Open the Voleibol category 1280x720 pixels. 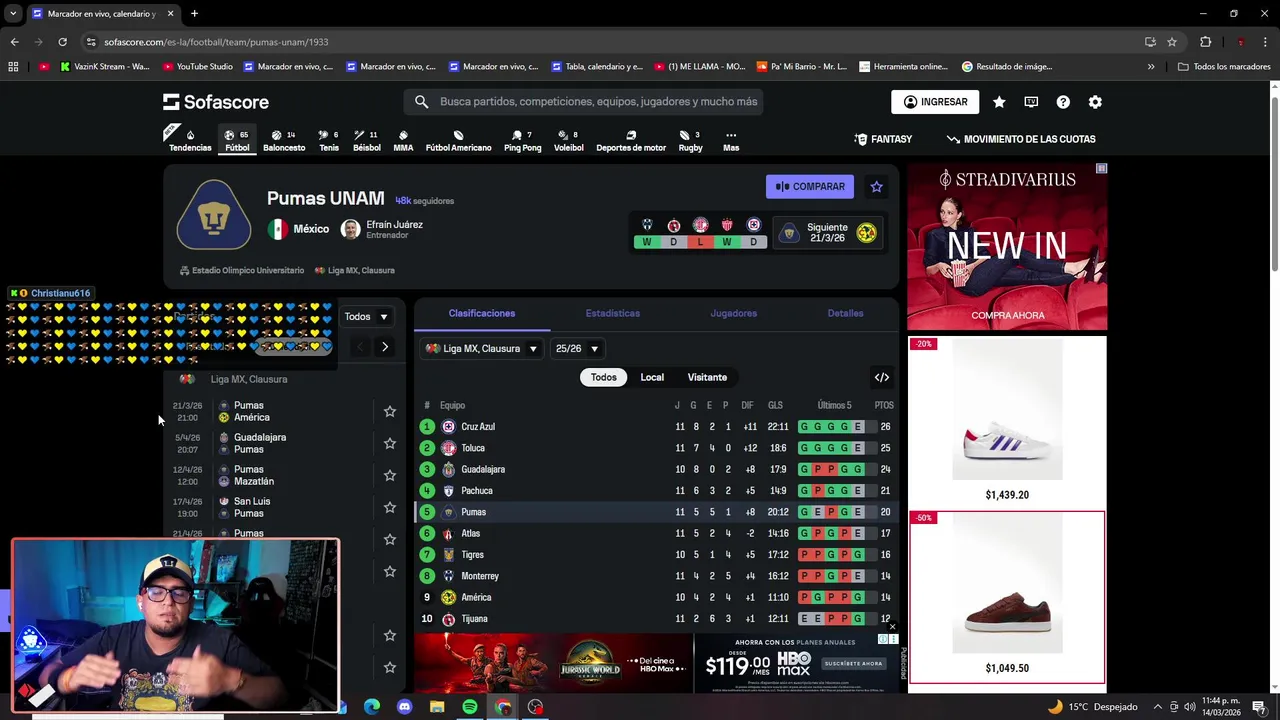coord(568,140)
